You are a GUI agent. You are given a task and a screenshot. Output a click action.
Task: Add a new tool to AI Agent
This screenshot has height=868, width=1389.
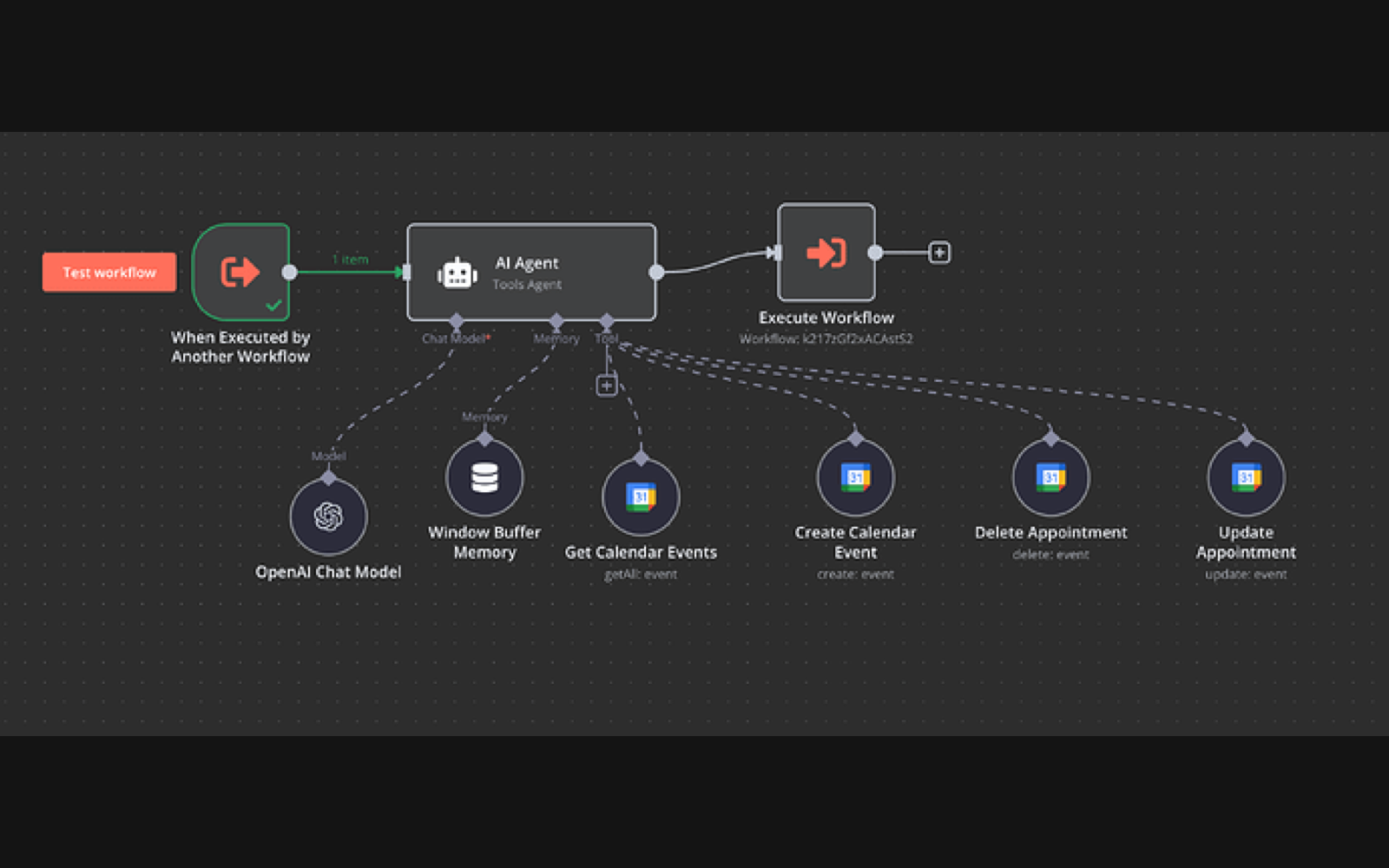pyautogui.click(x=607, y=385)
